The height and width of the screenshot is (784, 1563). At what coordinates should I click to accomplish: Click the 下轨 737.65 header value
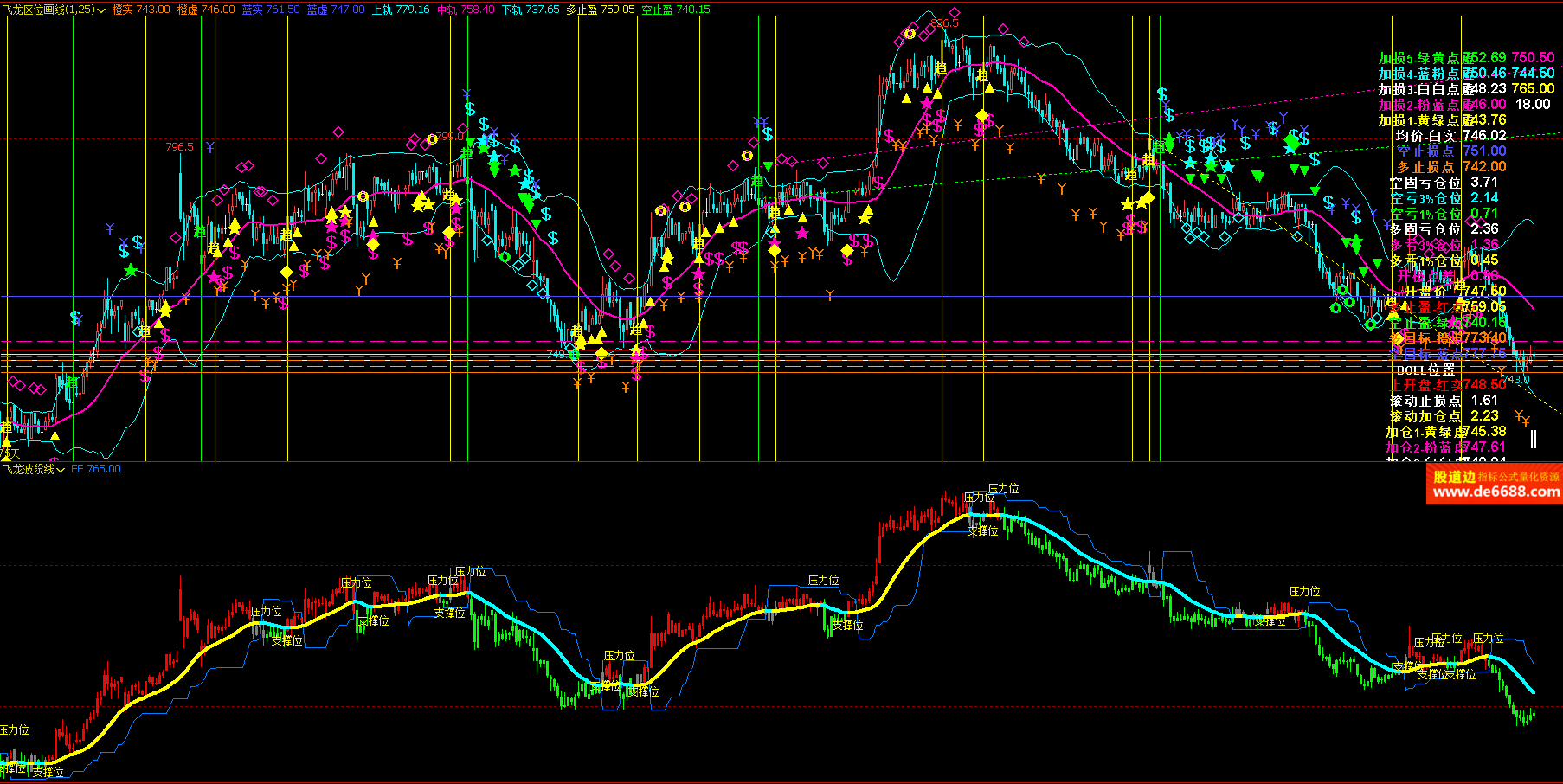(x=531, y=10)
